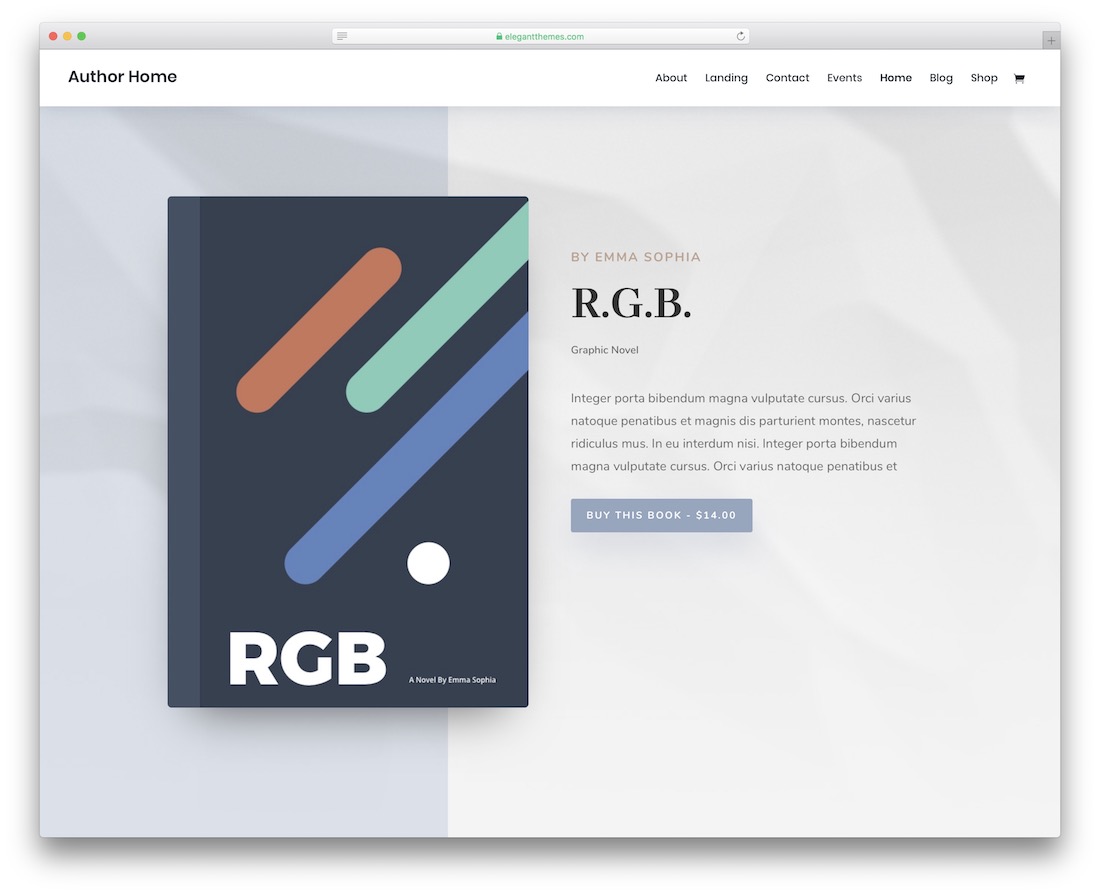Screen dimensions: 1100x894
Task: Go to the Landing page
Action: (x=726, y=78)
